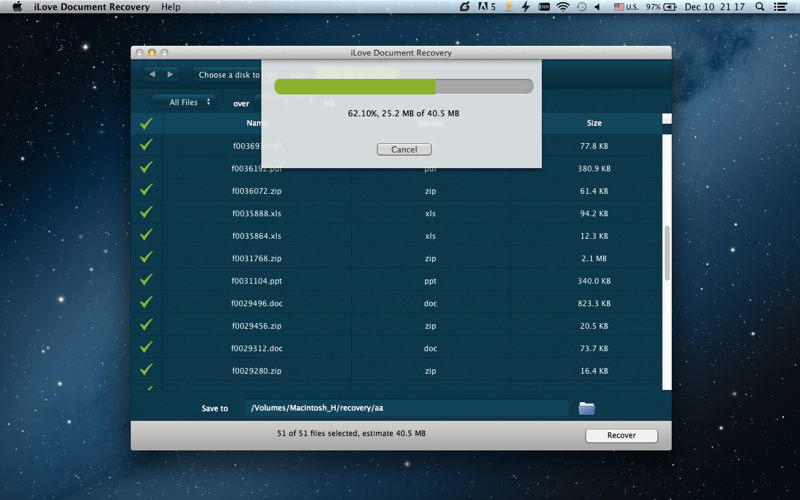Toggle the select-all checkmark in header

[146, 123]
